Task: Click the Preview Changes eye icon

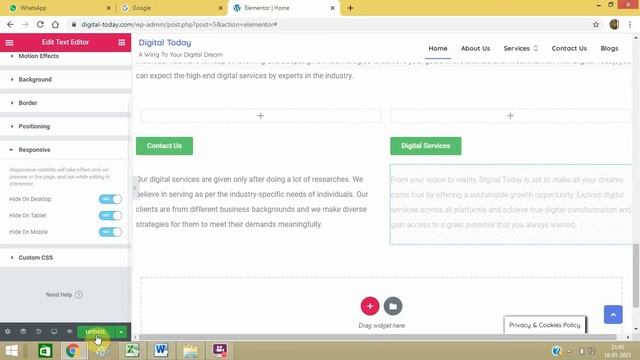Action: 69,332
